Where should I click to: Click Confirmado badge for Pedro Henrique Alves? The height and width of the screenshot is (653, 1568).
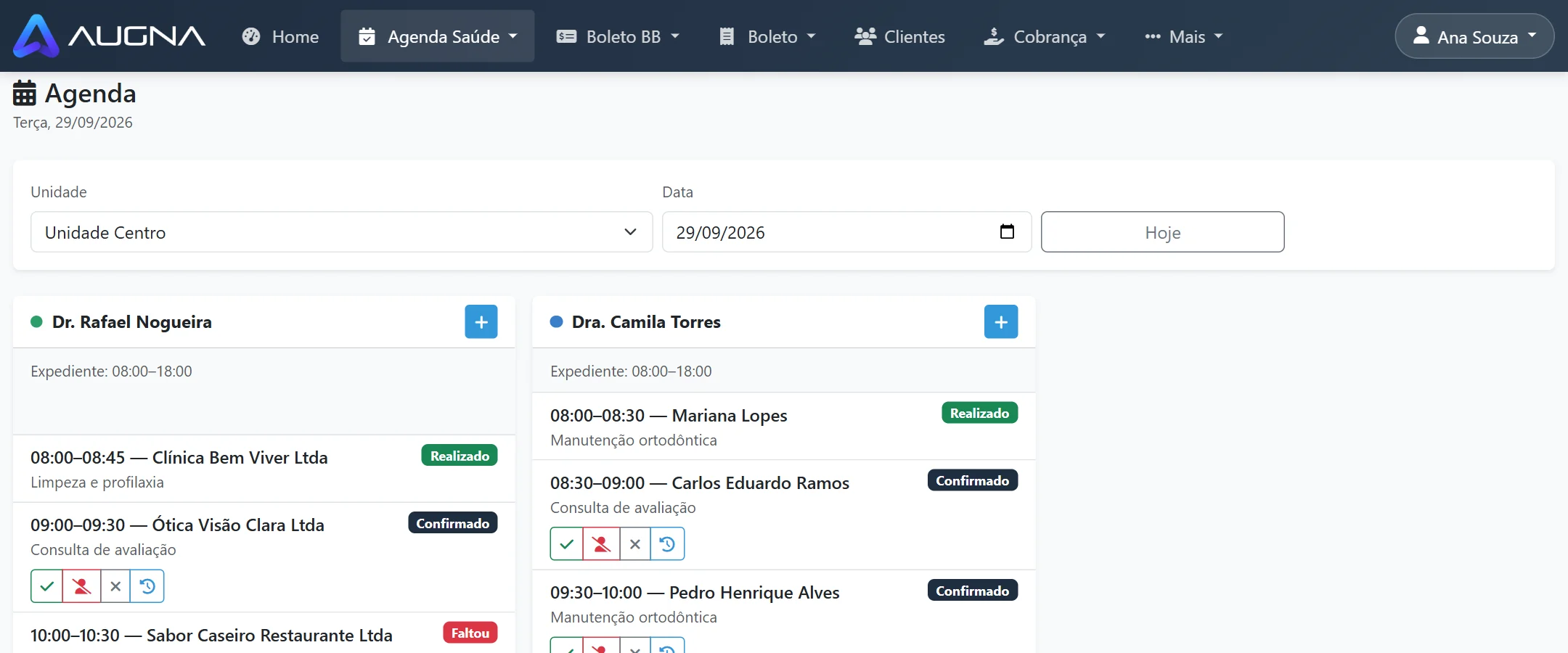tap(972, 591)
